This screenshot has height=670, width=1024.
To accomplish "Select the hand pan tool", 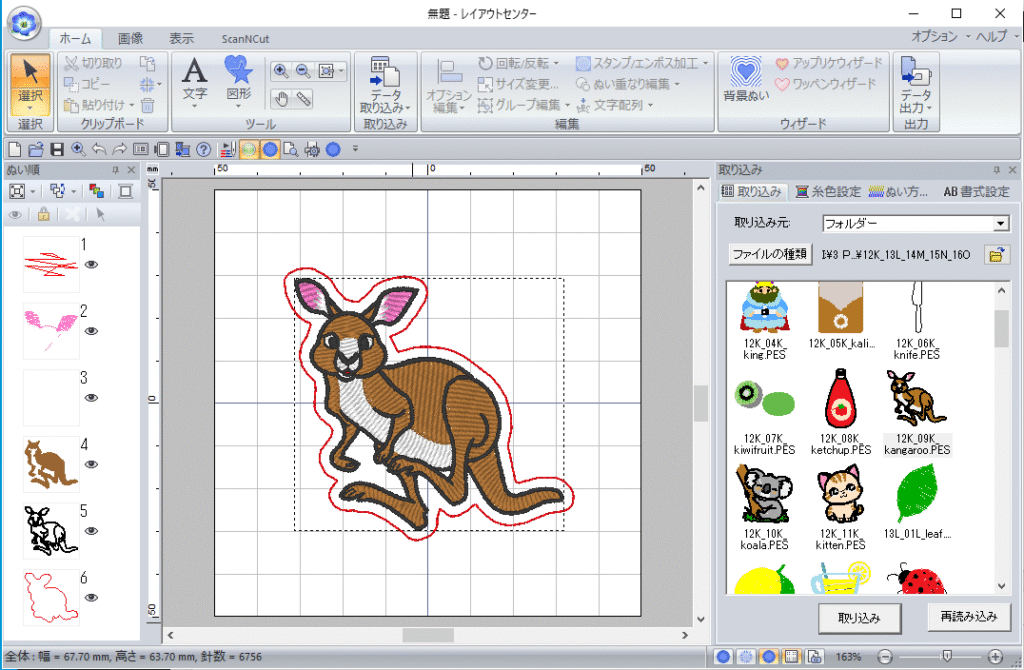I will pos(281,98).
